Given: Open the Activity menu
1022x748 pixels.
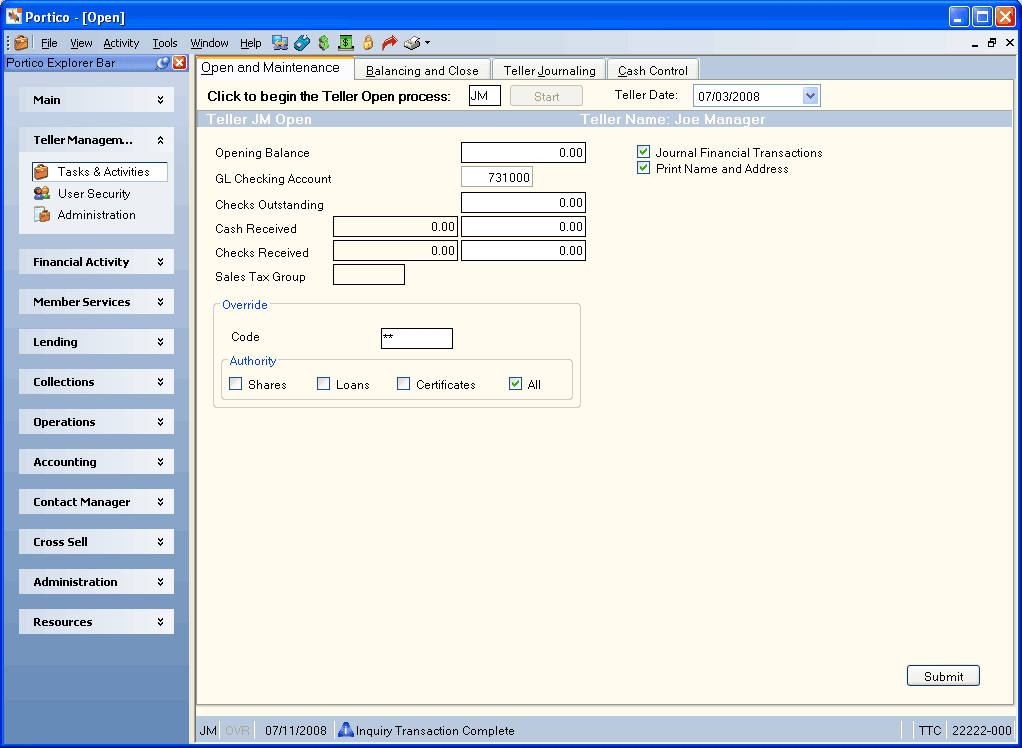Looking at the screenshot, I should [x=121, y=43].
